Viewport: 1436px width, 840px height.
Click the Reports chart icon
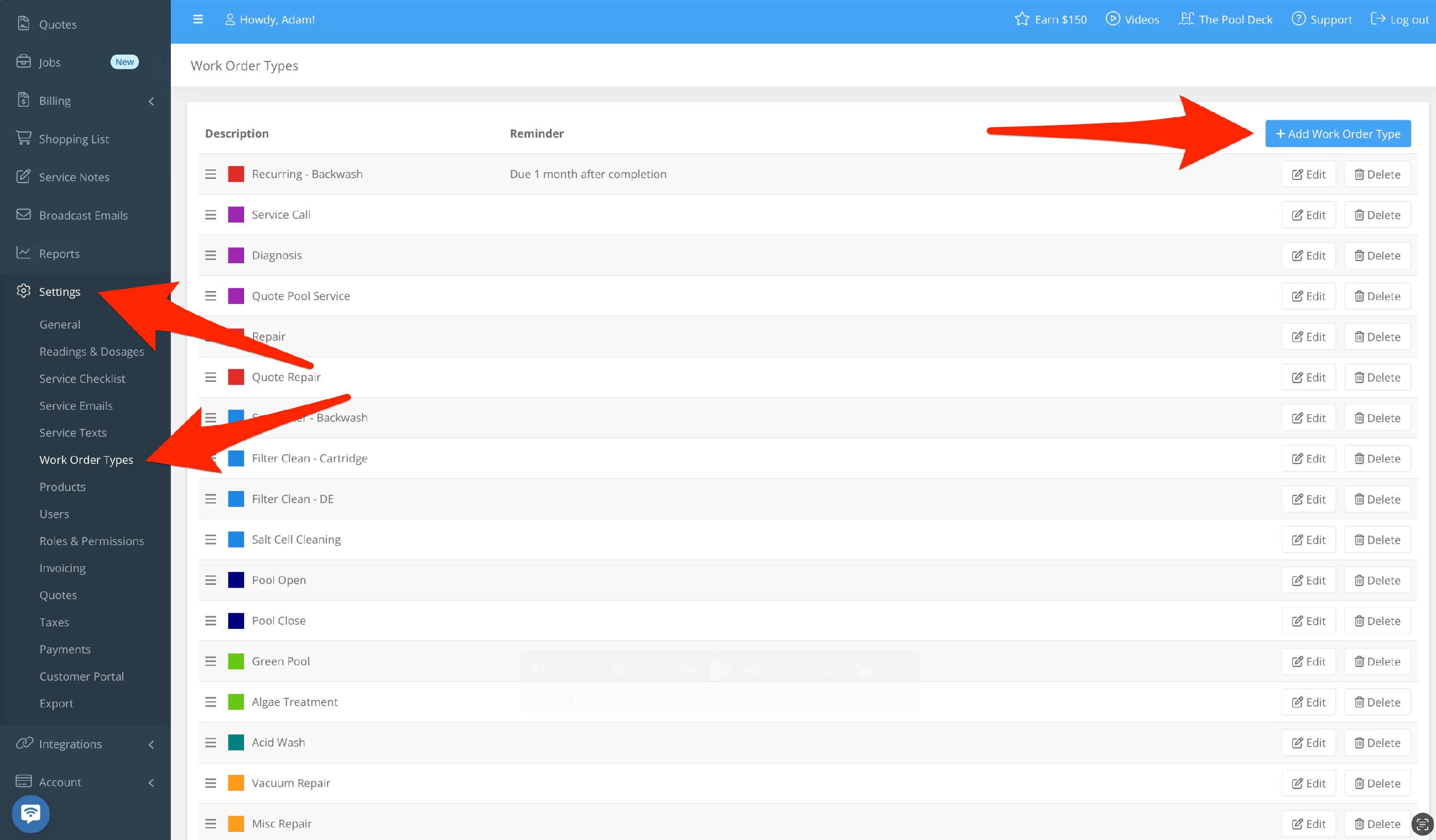coord(23,253)
